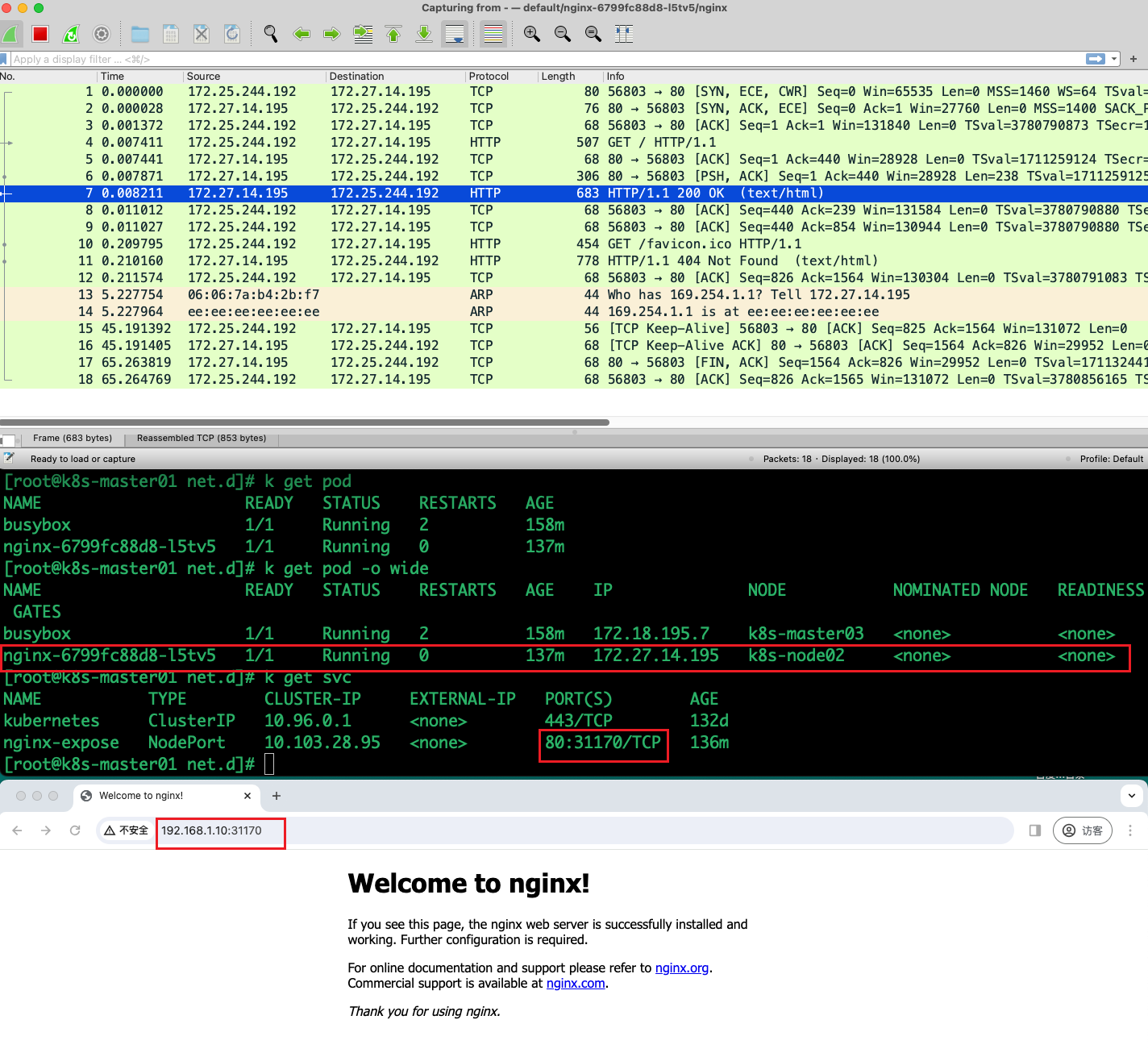This screenshot has width=1148, height=1053.
Task: Select the 404 Not Found packet
Action: (x=574, y=261)
